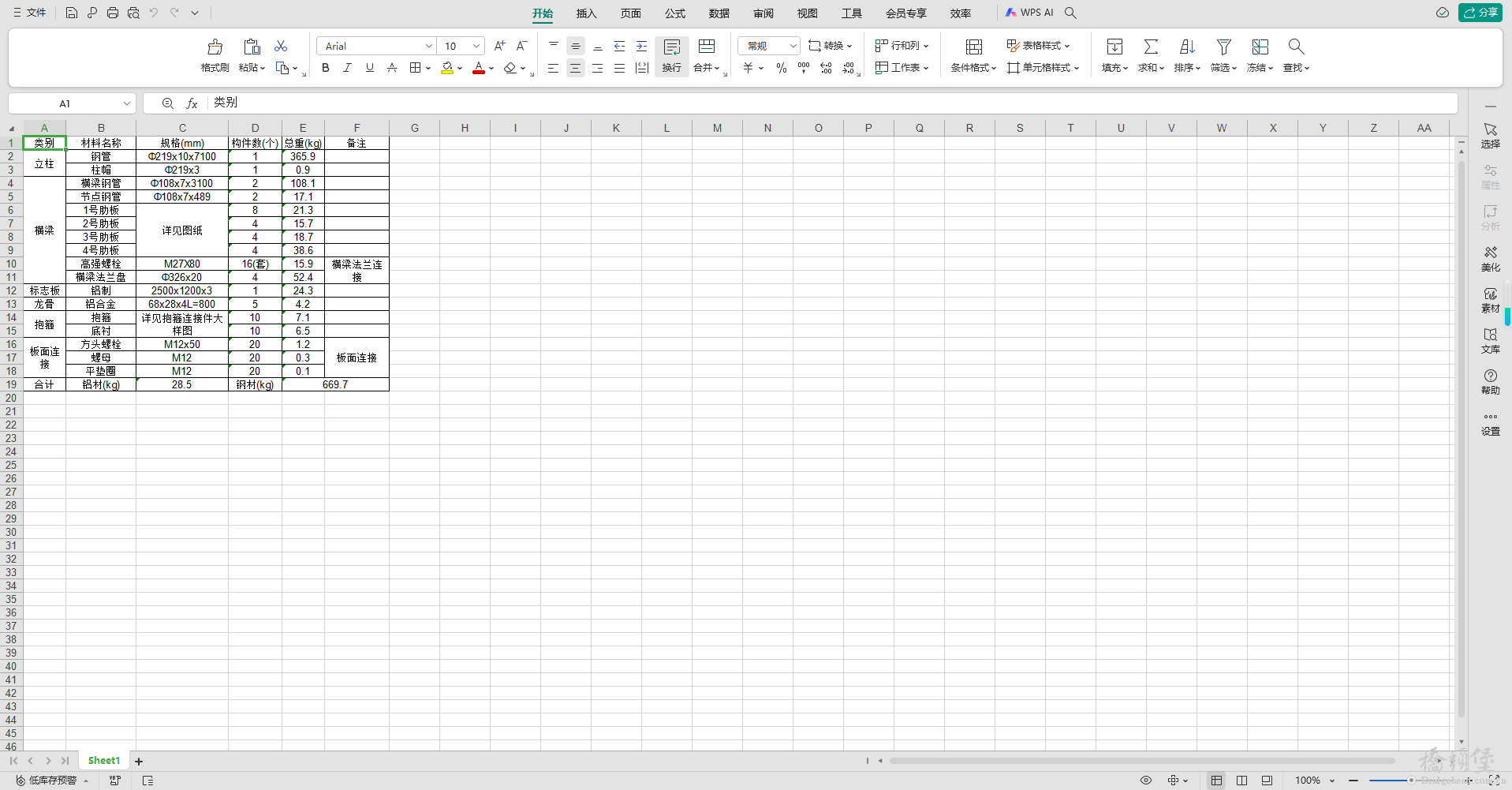Screen dimensions: 1512x790
Task: Open the font name Arial dropdown
Action: click(428, 46)
